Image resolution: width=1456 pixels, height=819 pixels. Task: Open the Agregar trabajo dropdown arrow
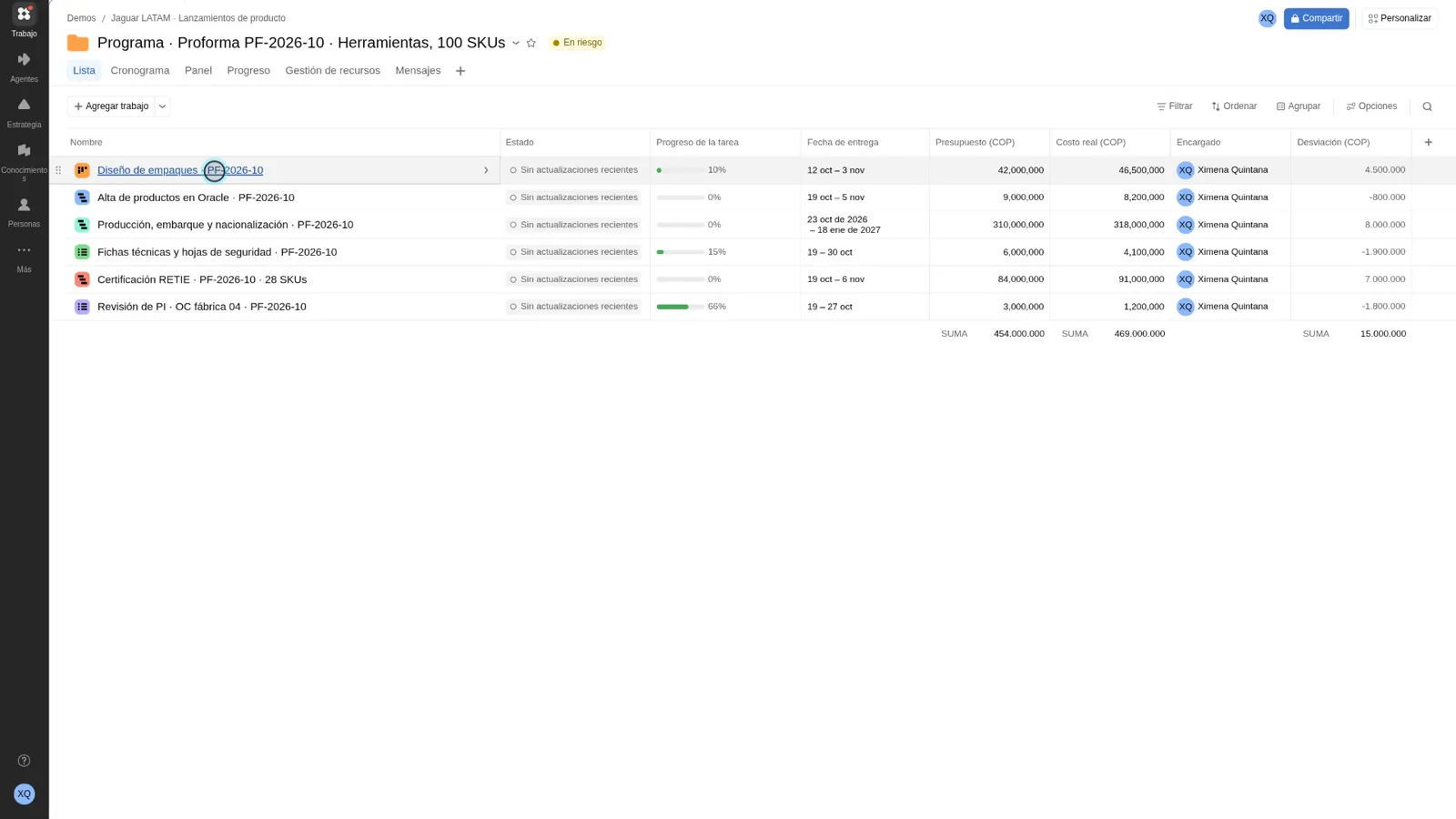[163, 106]
